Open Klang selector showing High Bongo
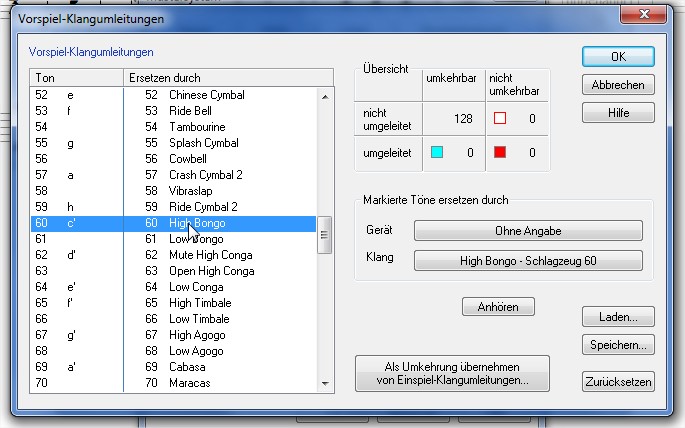Image resolution: width=685 pixels, height=428 pixels. pos(528,261)
